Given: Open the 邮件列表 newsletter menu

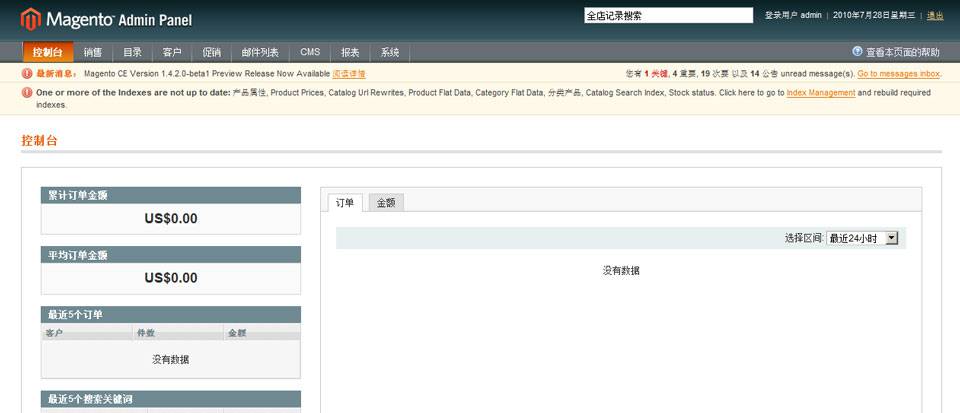Looking at the screenshot, I should 260,52.
